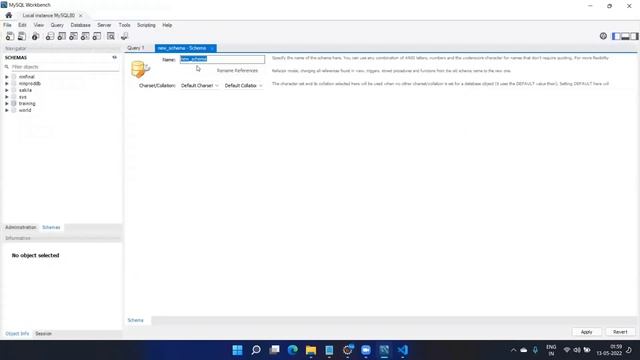The image size is (640, 360).
Task: Open the Server menu
Action: click(x=104, y=25)
